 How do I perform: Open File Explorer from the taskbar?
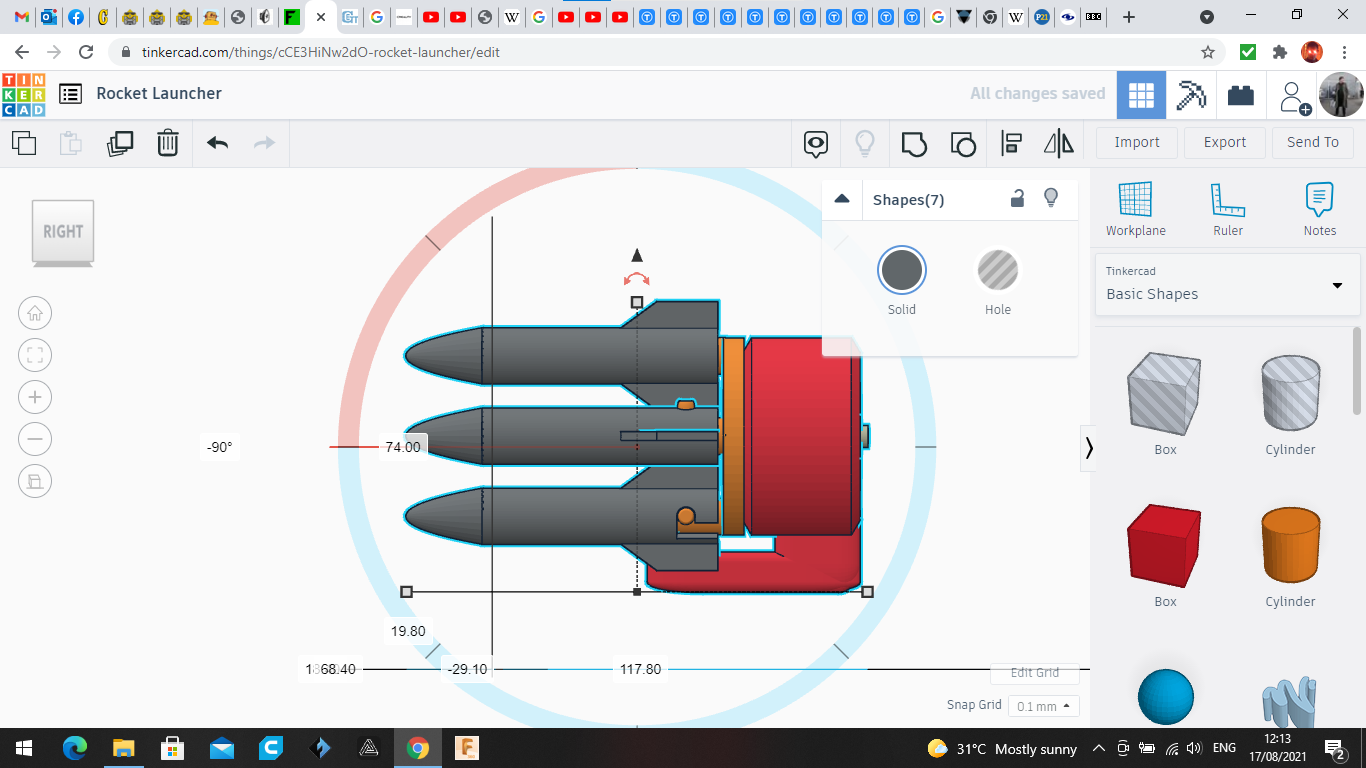pos(123,748)
